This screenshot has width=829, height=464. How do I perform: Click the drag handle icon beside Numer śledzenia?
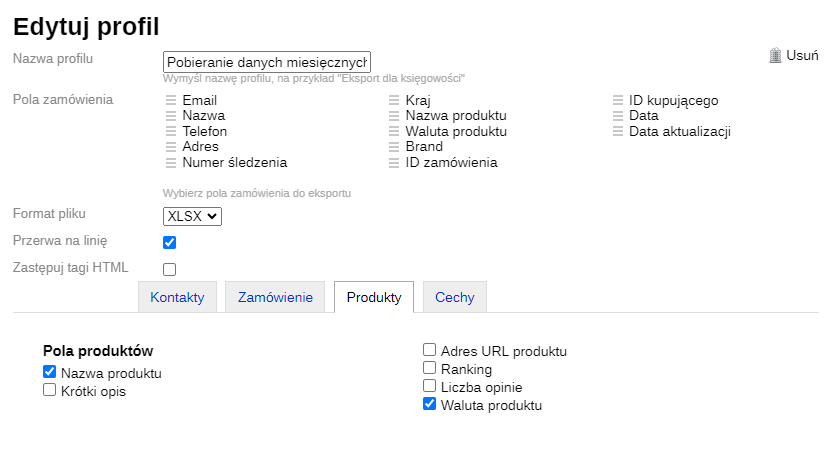pyautogui.click(x=170, y=163)
